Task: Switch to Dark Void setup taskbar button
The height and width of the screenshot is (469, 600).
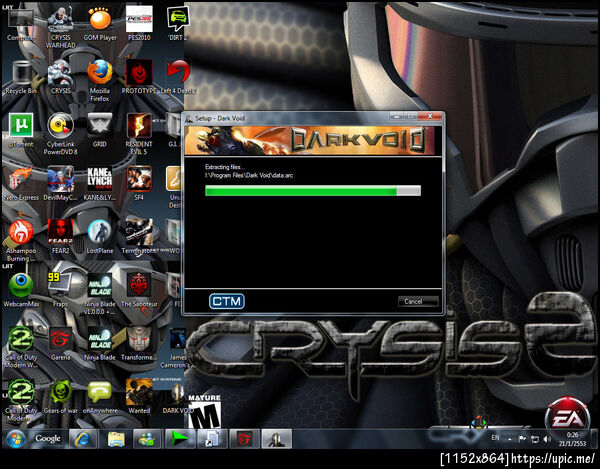Action: pyautogui.click(x=276, y=439)
